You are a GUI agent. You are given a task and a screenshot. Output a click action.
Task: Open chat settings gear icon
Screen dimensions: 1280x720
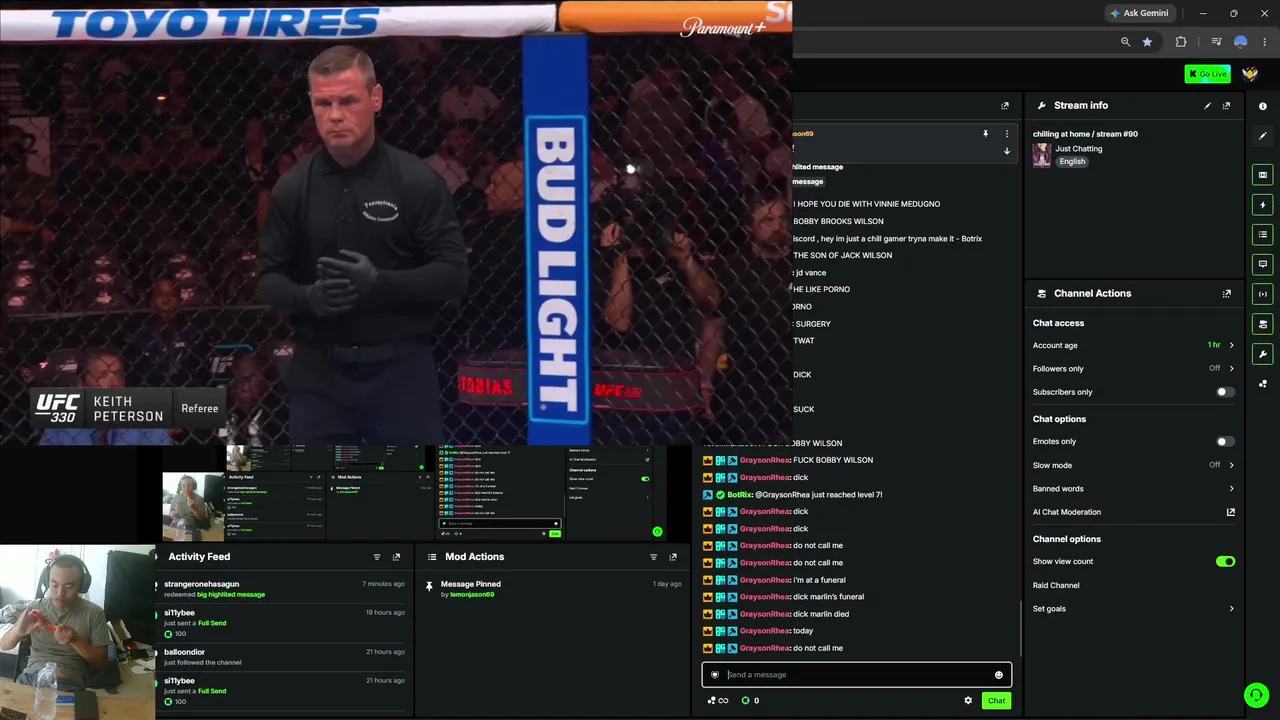click(968, 701)
